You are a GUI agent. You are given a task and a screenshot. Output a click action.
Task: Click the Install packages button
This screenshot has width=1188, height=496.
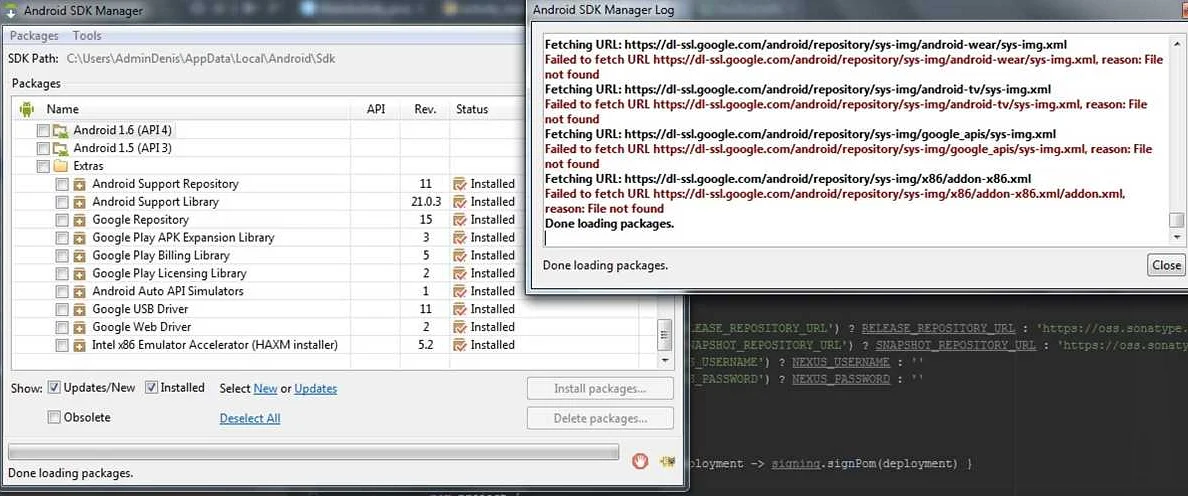pos(600,388)
